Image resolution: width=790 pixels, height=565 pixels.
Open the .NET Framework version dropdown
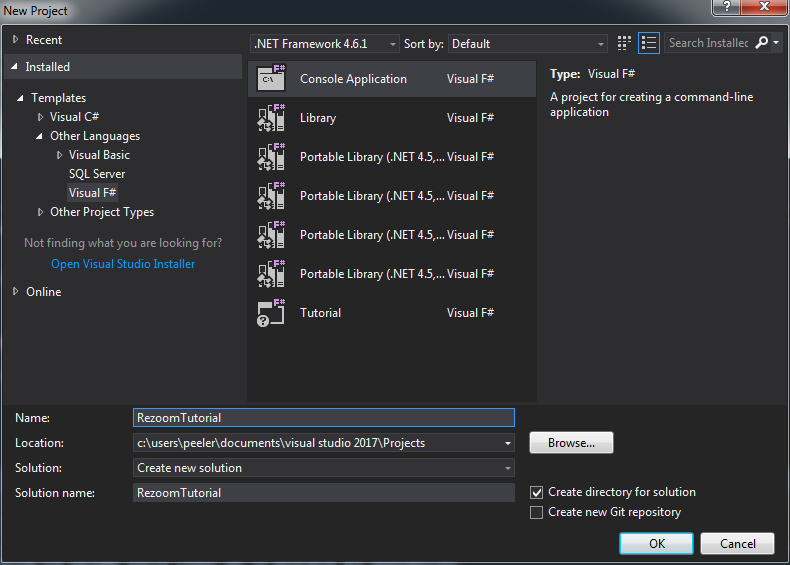[324, 44]
